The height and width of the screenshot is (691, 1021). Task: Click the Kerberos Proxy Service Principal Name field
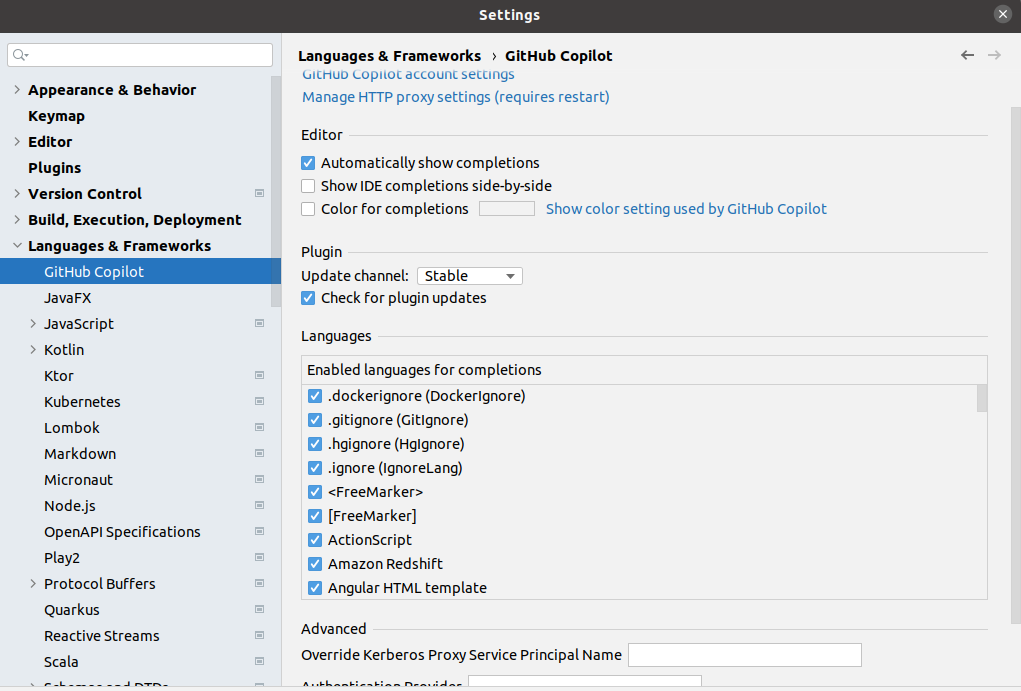pyautogui.click(x=744, y=654)
